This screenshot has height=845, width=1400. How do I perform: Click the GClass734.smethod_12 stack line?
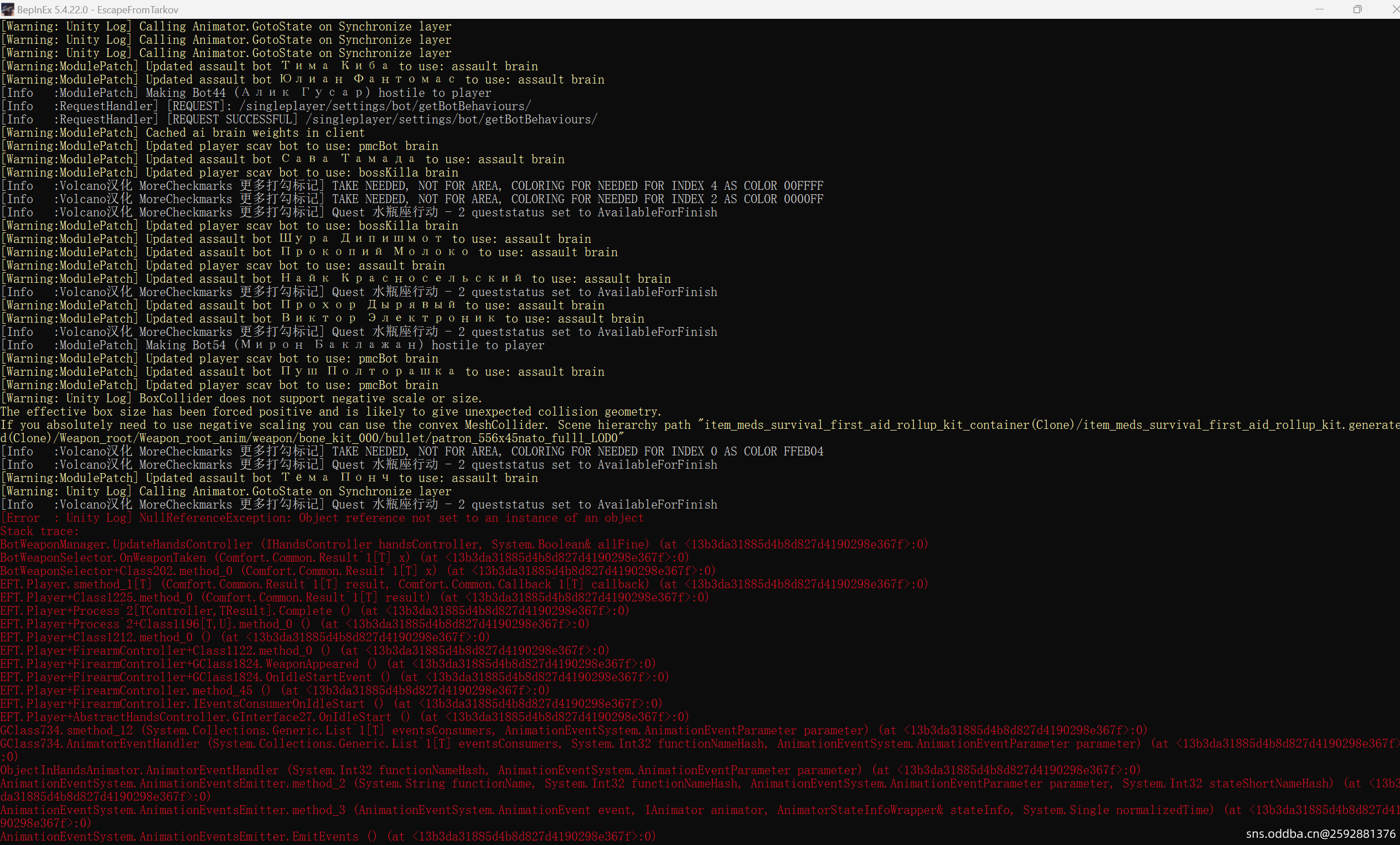click(x=574, y=730)
